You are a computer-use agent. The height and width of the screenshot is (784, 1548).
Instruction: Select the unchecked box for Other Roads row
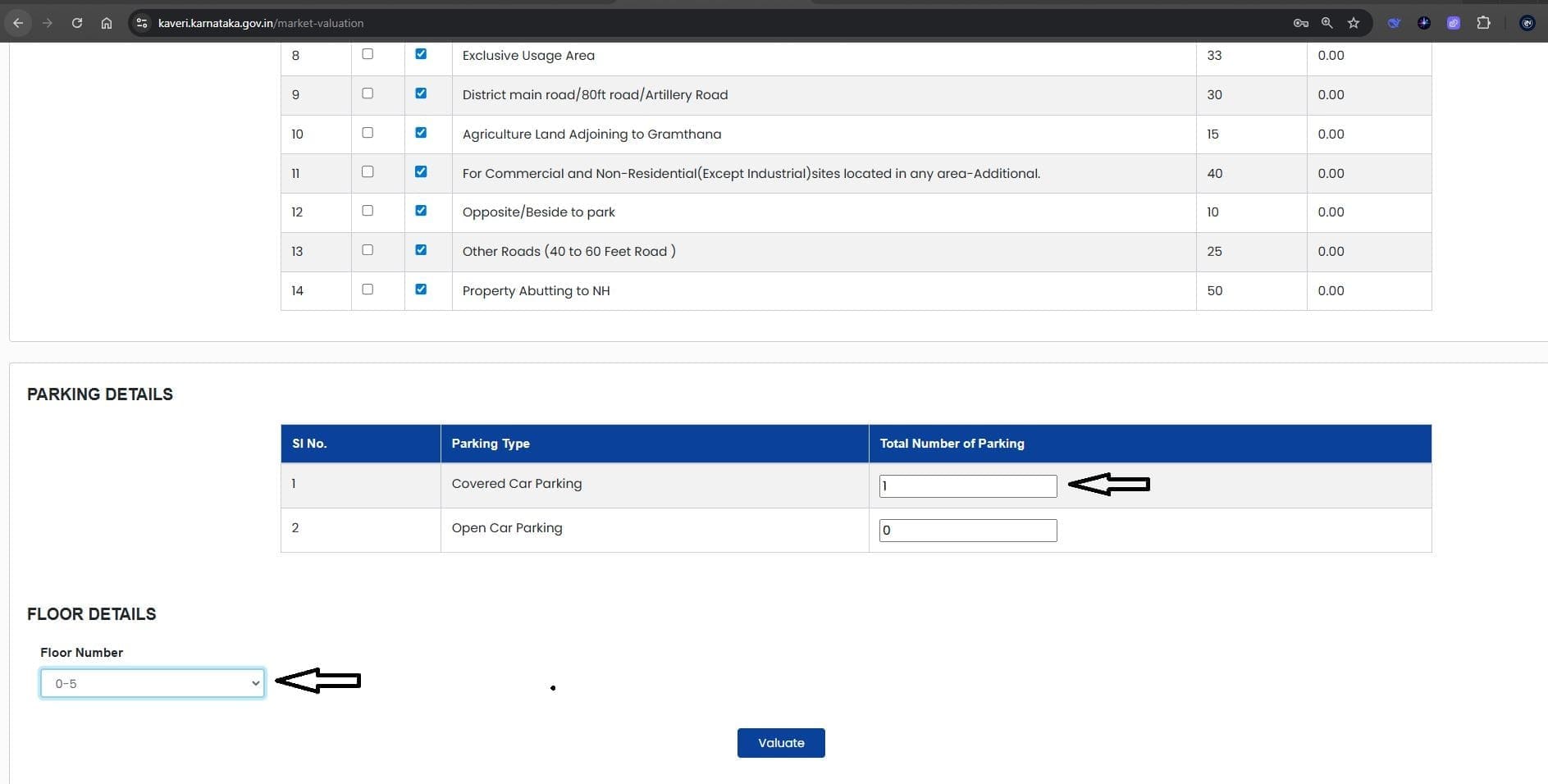368,250
